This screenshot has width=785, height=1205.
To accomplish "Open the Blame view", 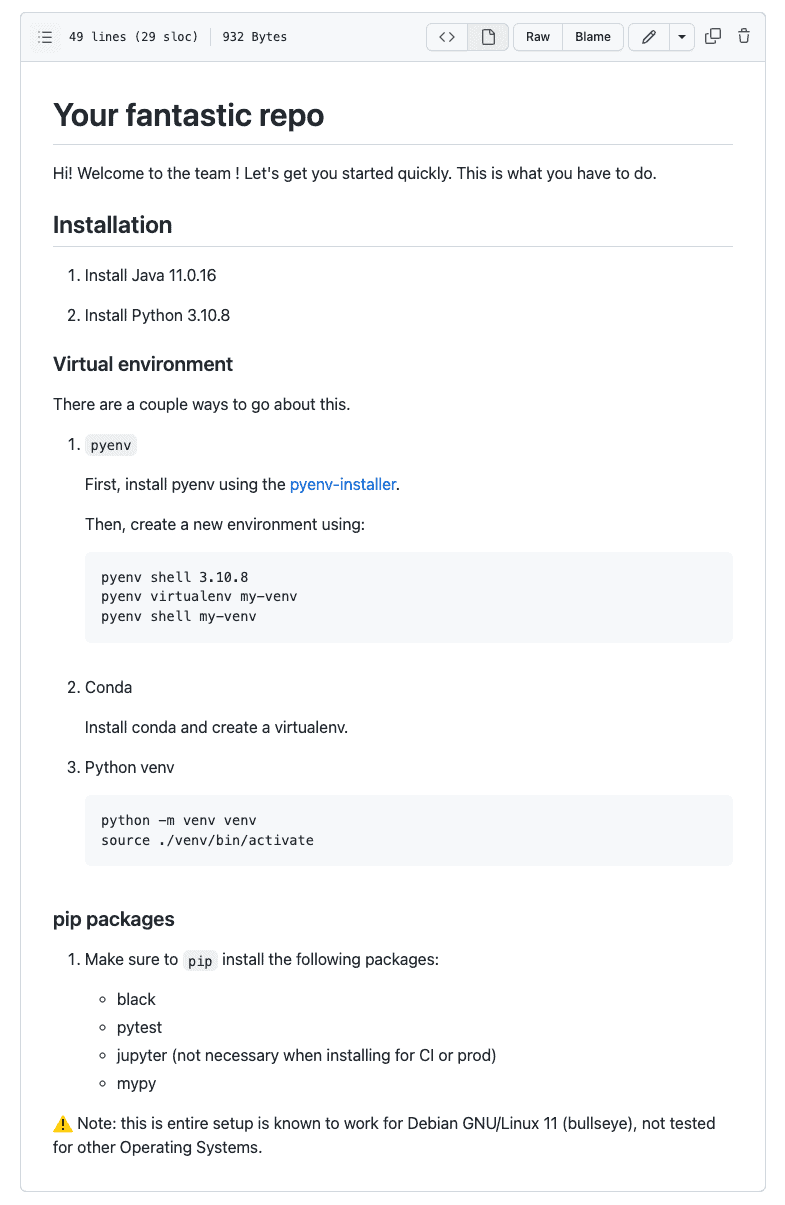I will pyautogui.click(x=593, y=37).
